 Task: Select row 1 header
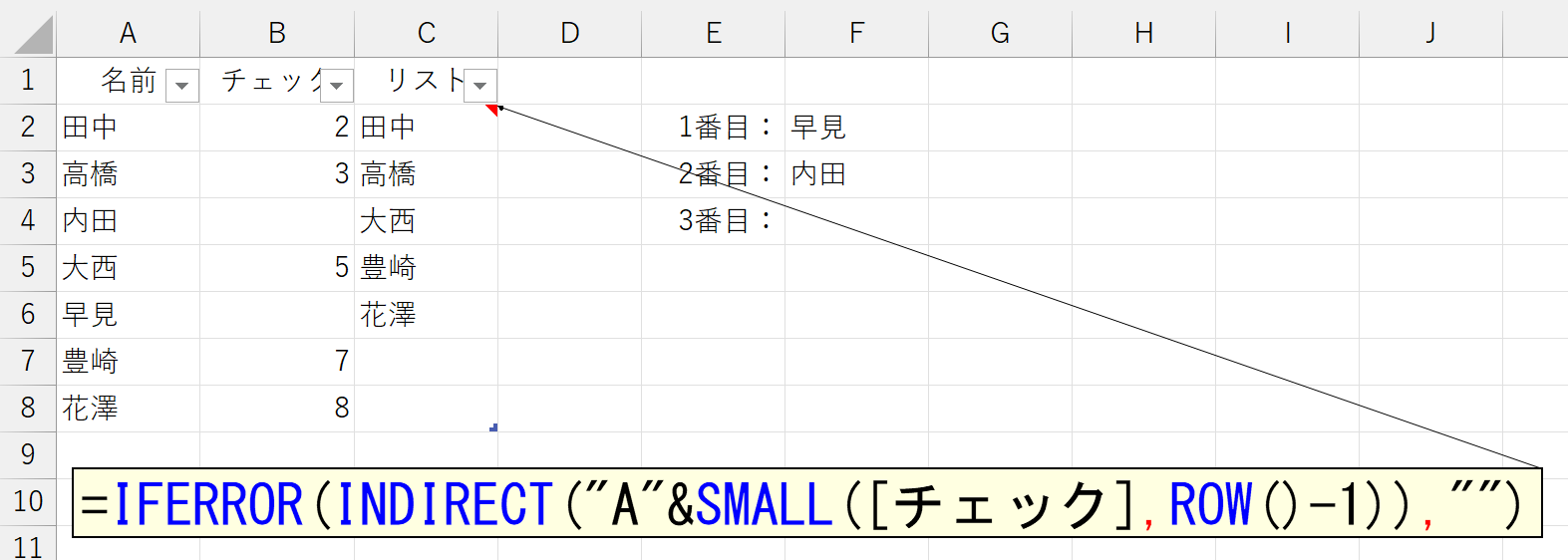point(28,81)
